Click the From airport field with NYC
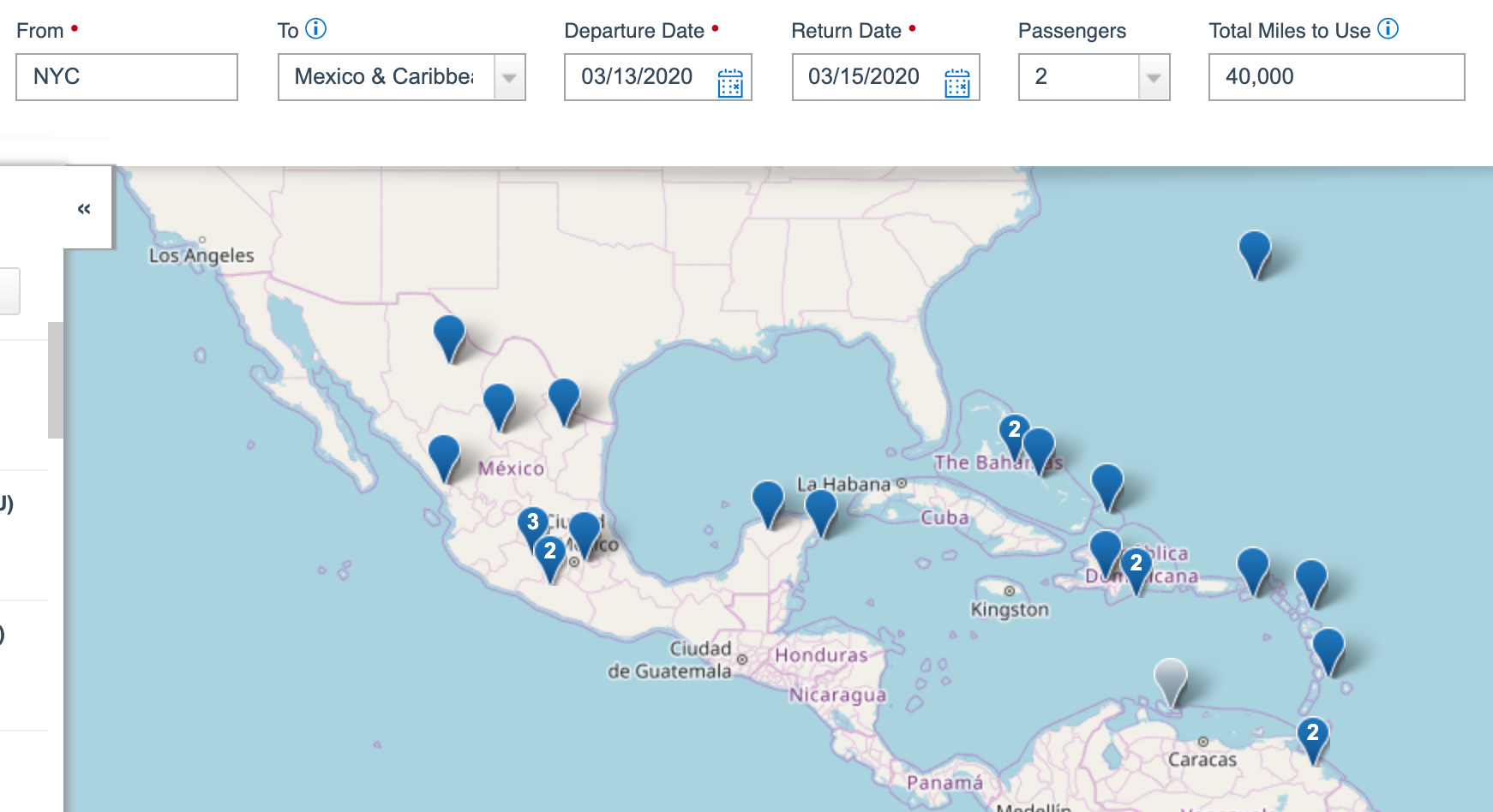 127,77
